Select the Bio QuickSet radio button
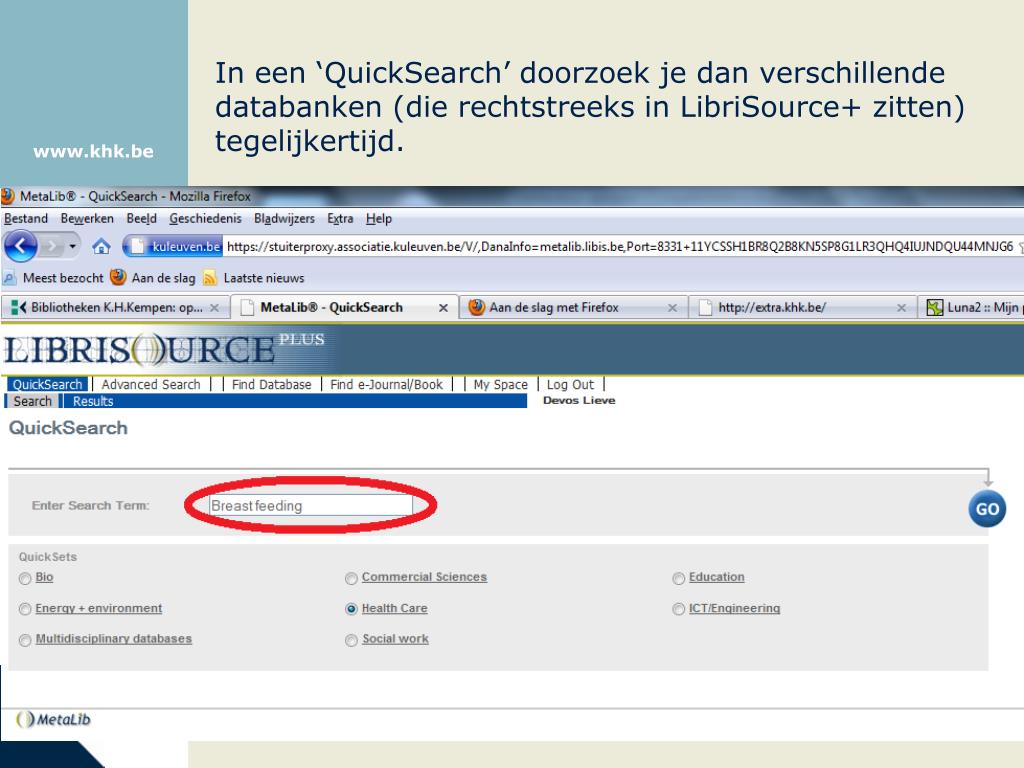 click(25, 578)
